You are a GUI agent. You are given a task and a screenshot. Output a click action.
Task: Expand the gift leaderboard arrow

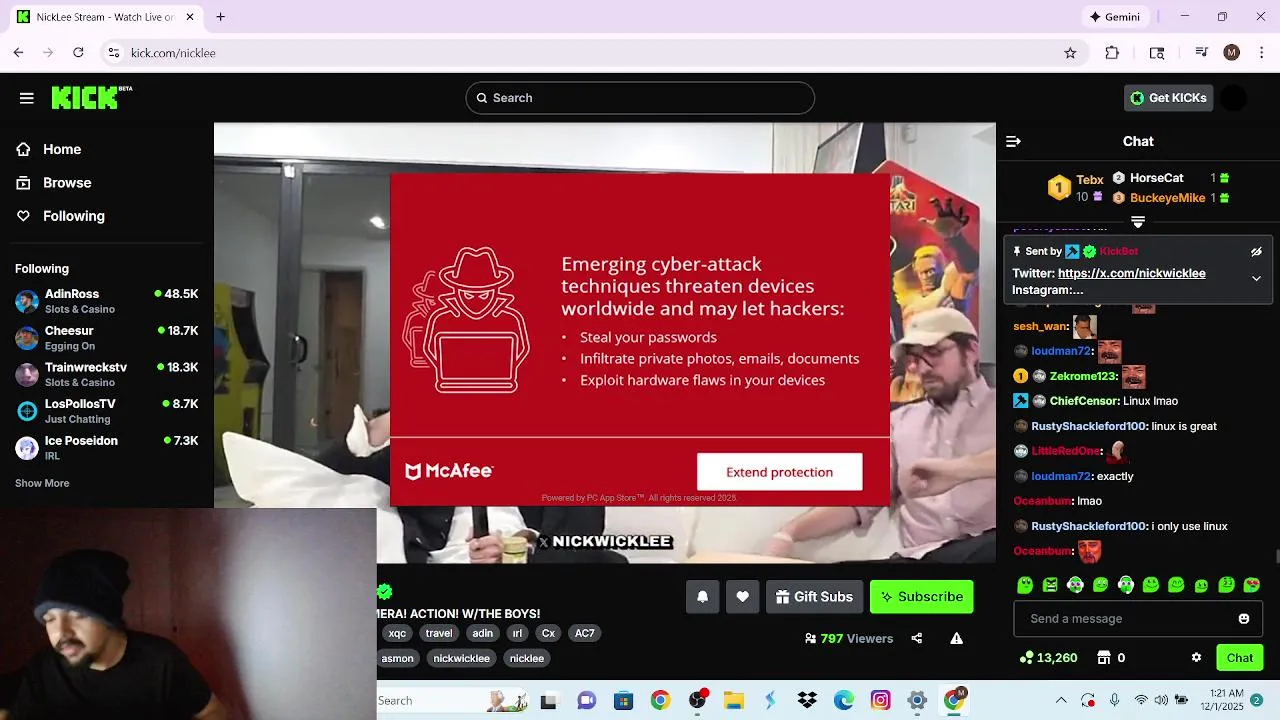1138,222
